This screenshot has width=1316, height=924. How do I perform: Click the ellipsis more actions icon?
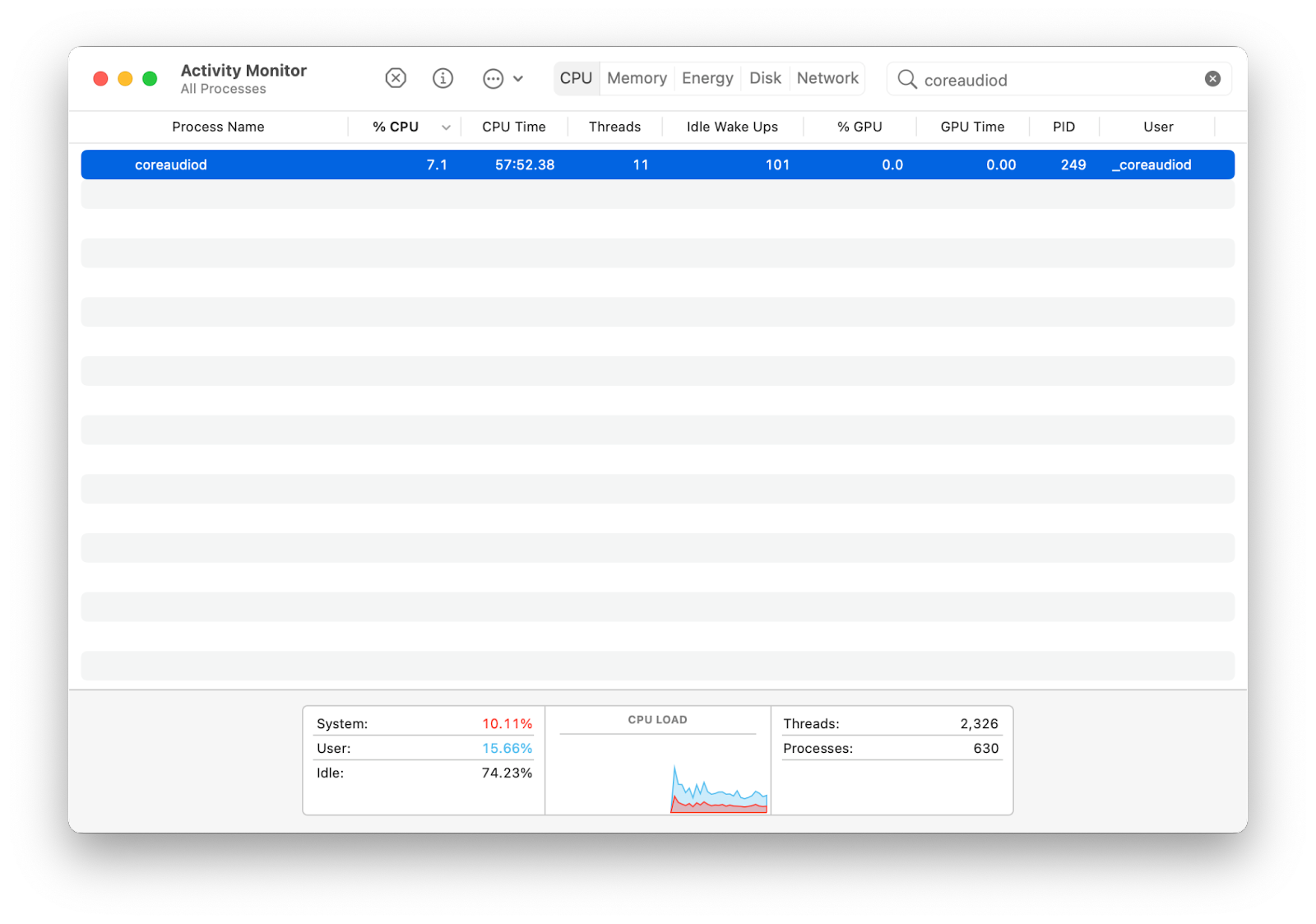493,79
